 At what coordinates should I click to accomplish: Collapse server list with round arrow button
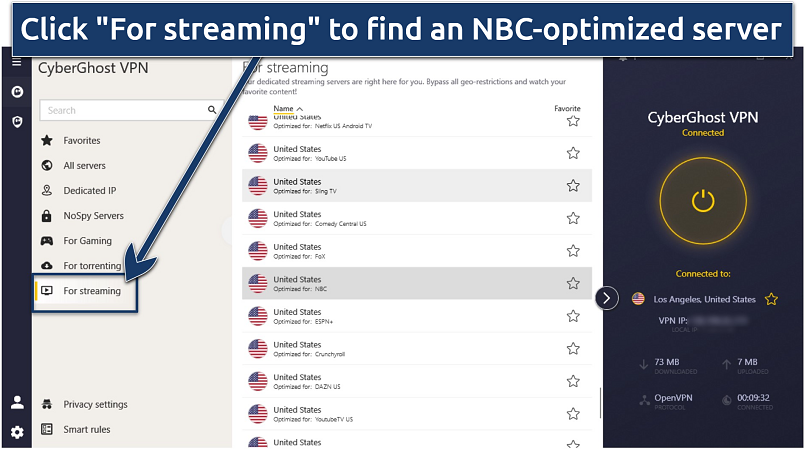607,298
